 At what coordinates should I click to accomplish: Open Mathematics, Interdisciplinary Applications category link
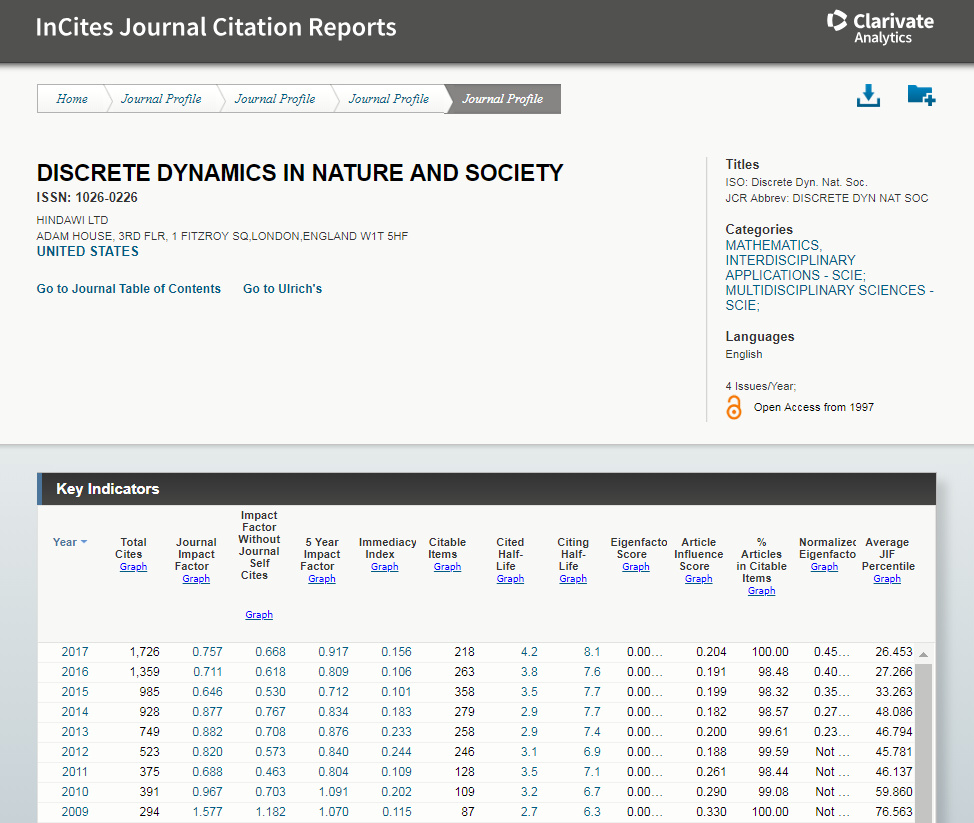click(x=795, y=260)
